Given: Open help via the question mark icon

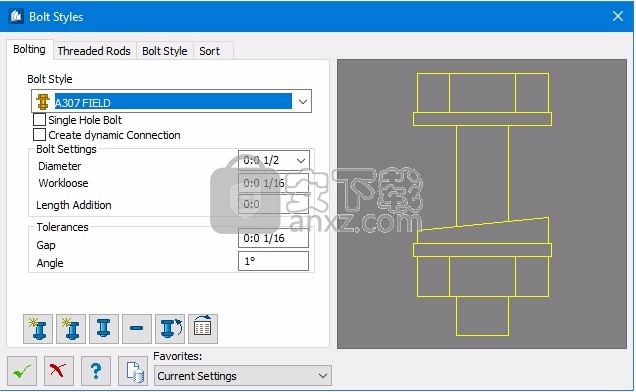Looking at the screenshot, I should coord(96,371).
